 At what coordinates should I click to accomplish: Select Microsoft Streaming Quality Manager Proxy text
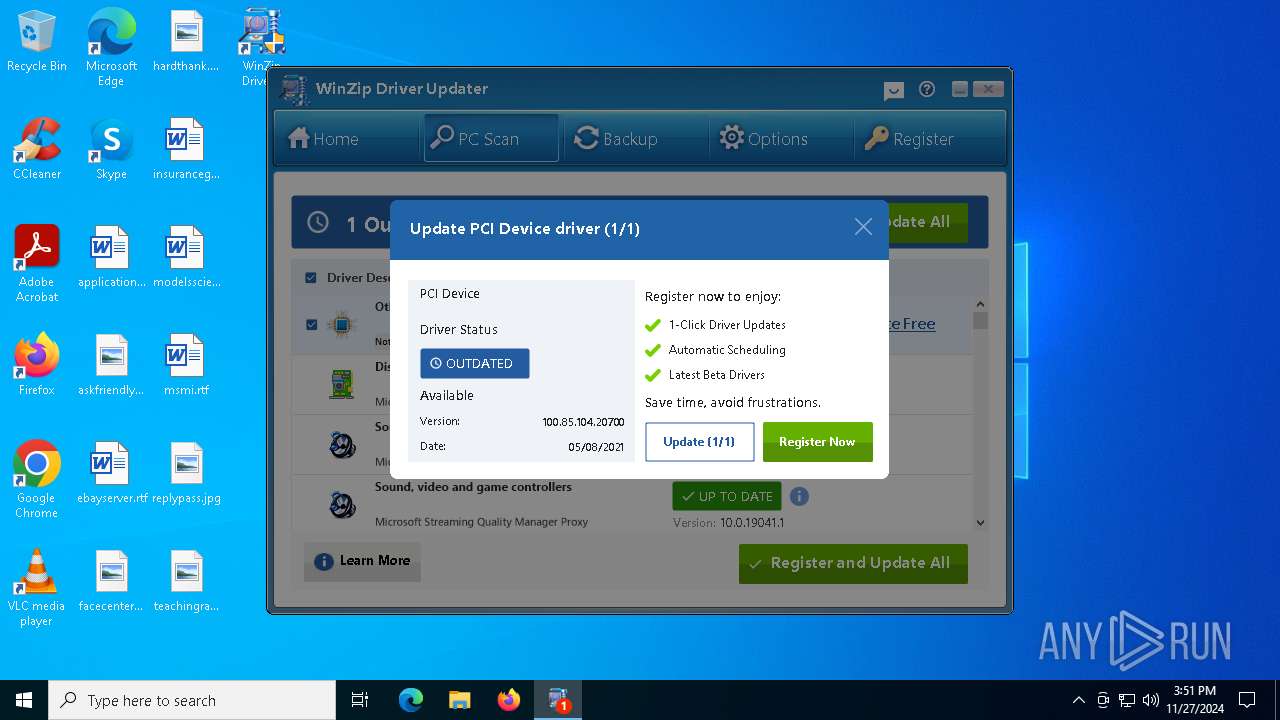pyautogui.click(x=481, y=522)
